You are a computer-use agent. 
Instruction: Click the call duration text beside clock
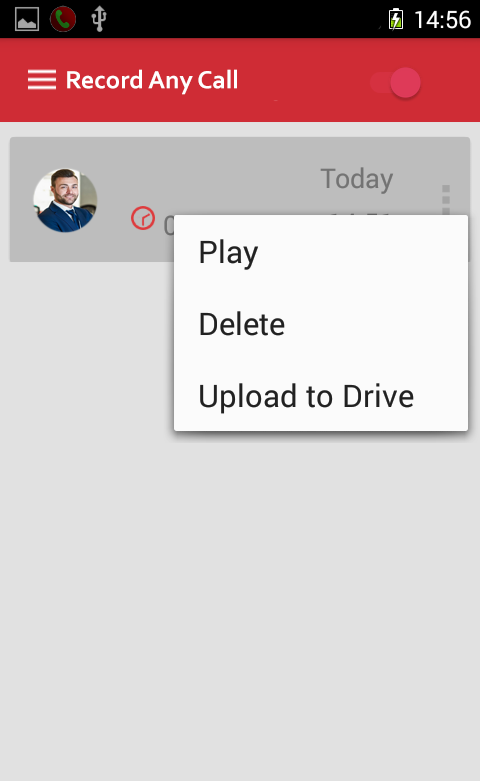[x=169, y=226]
